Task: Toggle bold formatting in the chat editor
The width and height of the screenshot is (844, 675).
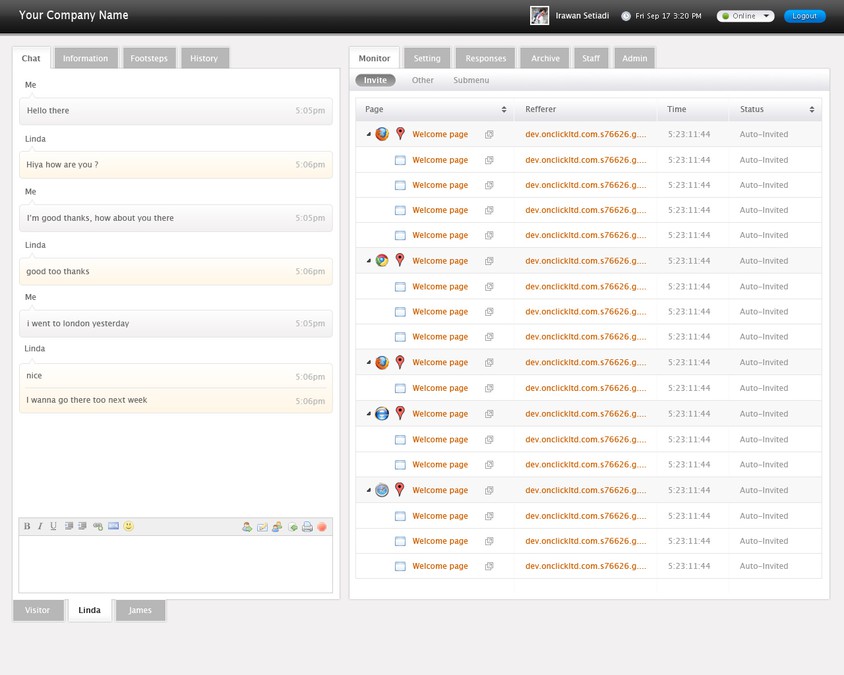Action: pyautogui.click(x=26, y=526)
